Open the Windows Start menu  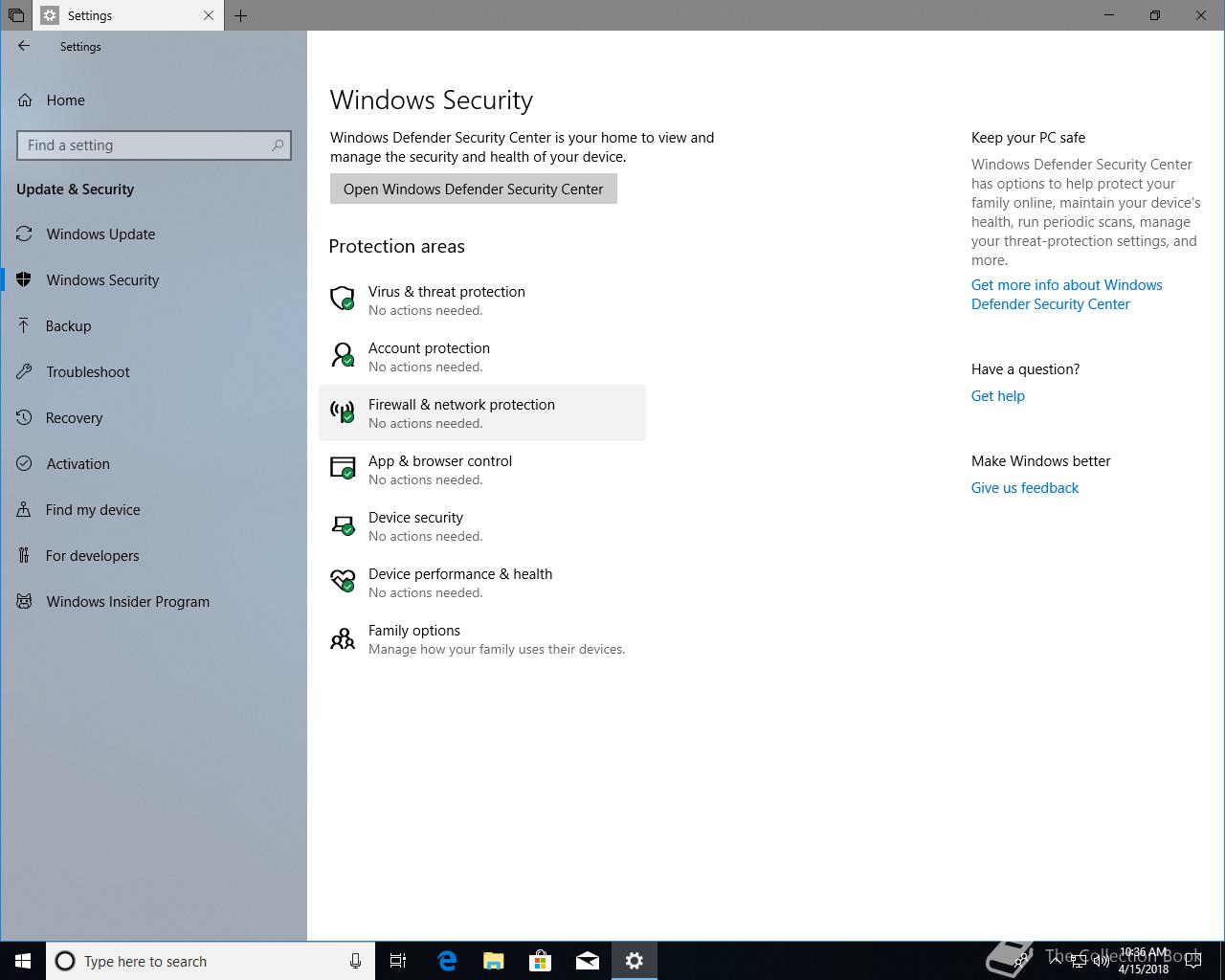pyautogui.click(x=23, y=961)
